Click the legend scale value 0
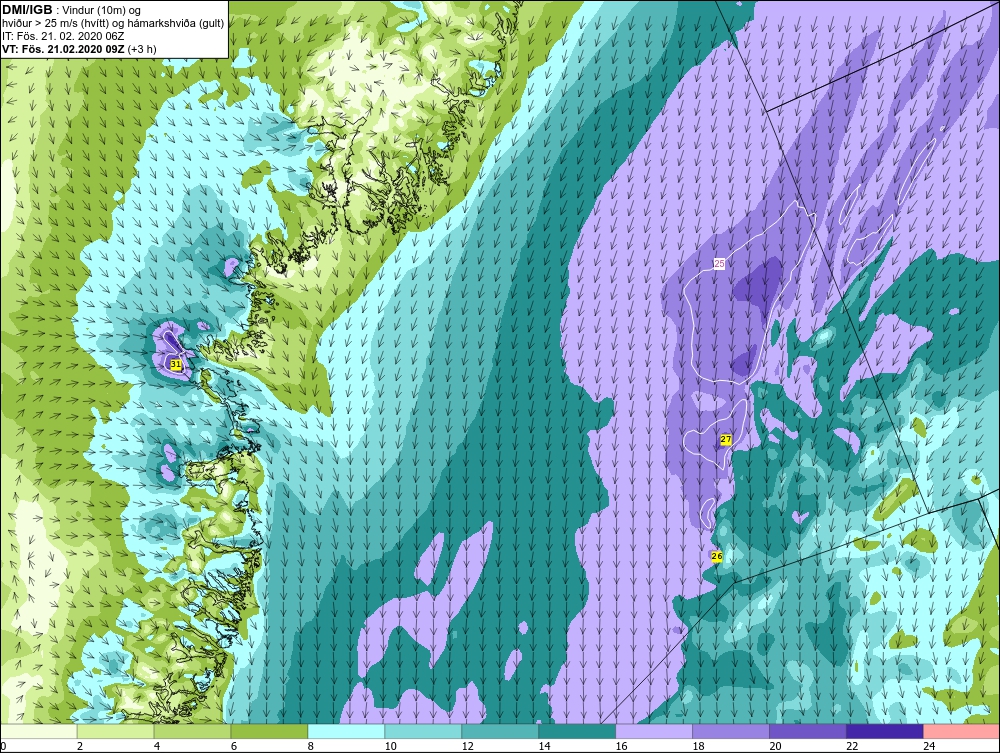 click(x=3, y=746)
